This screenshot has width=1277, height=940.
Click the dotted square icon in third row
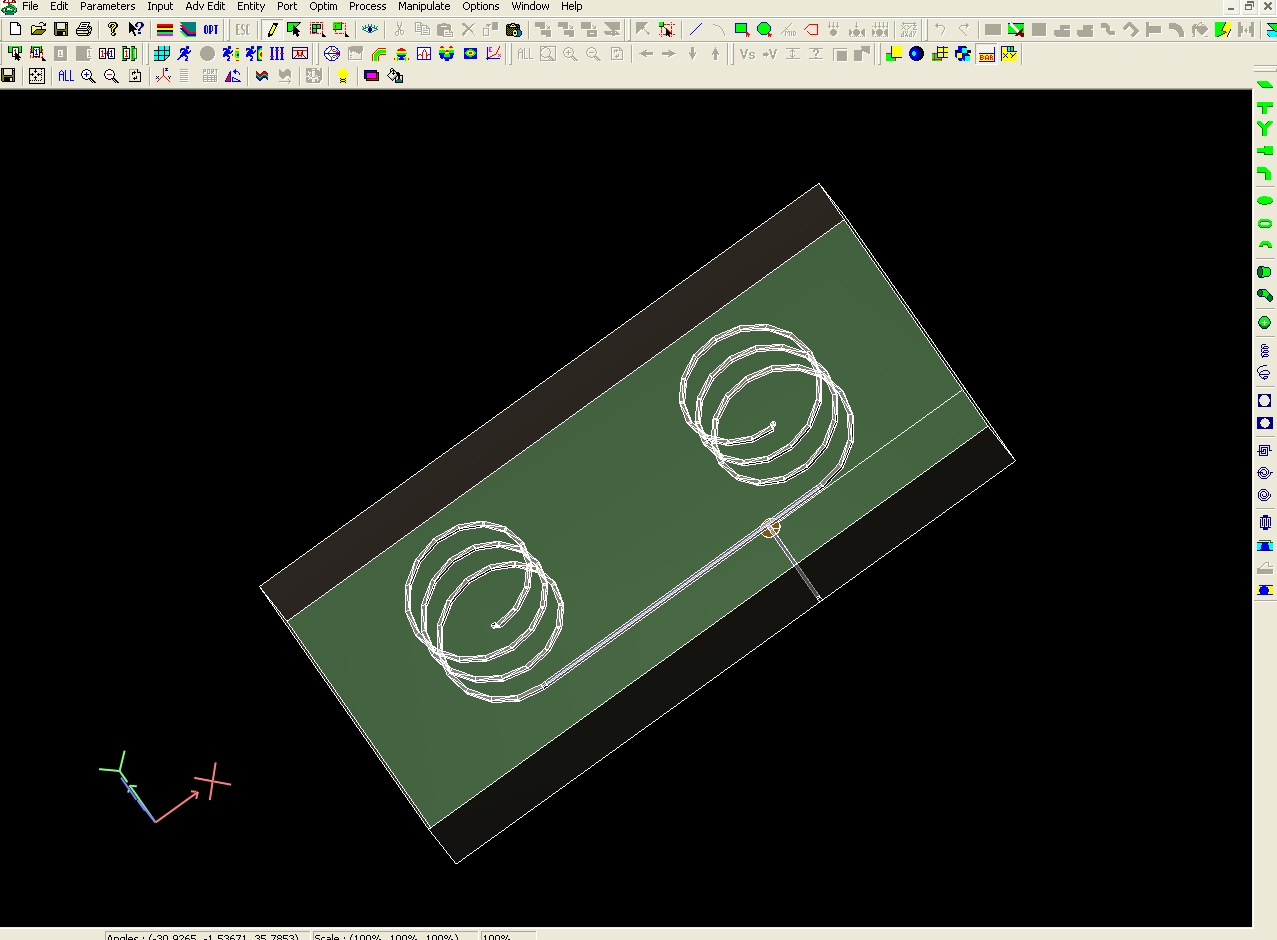(37, 76)
